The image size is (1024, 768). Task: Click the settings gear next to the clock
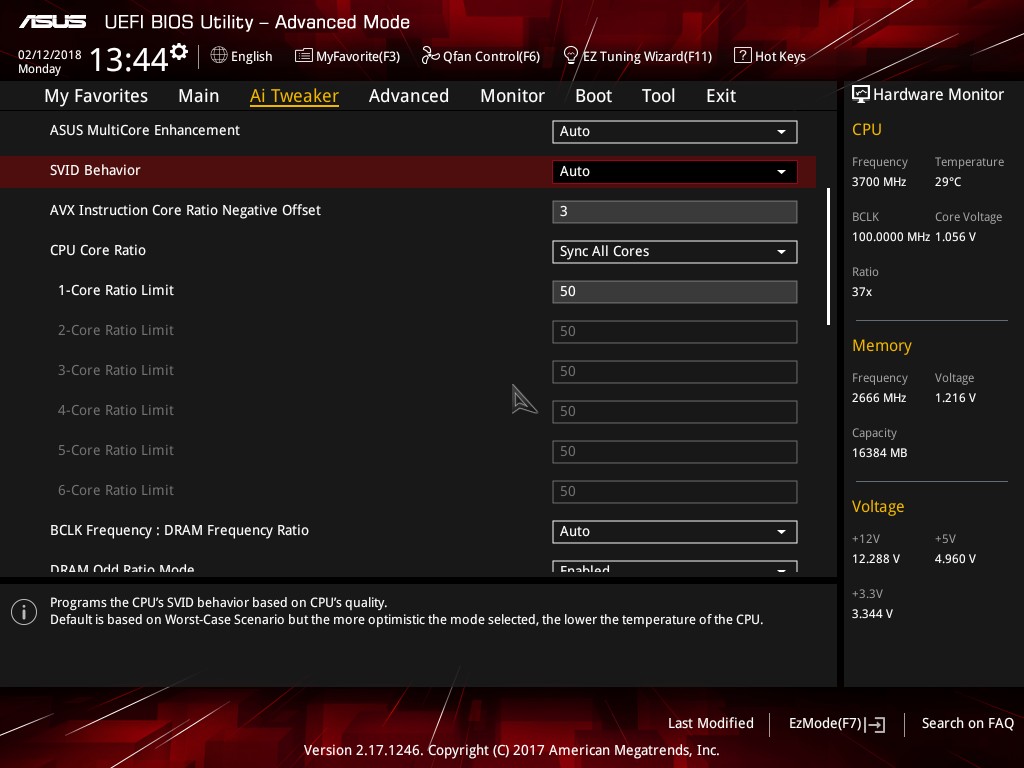point(179,52)
